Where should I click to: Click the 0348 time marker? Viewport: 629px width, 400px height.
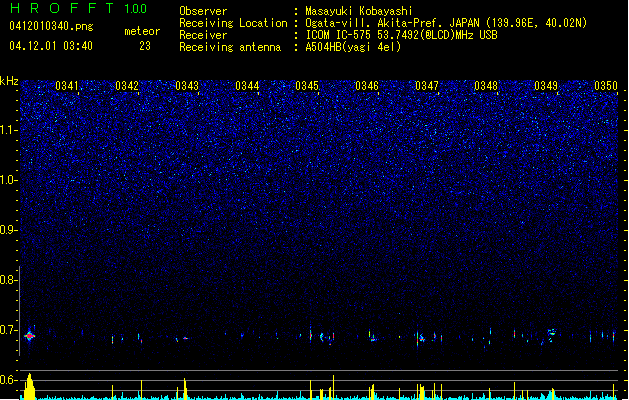tap(486, 86)
